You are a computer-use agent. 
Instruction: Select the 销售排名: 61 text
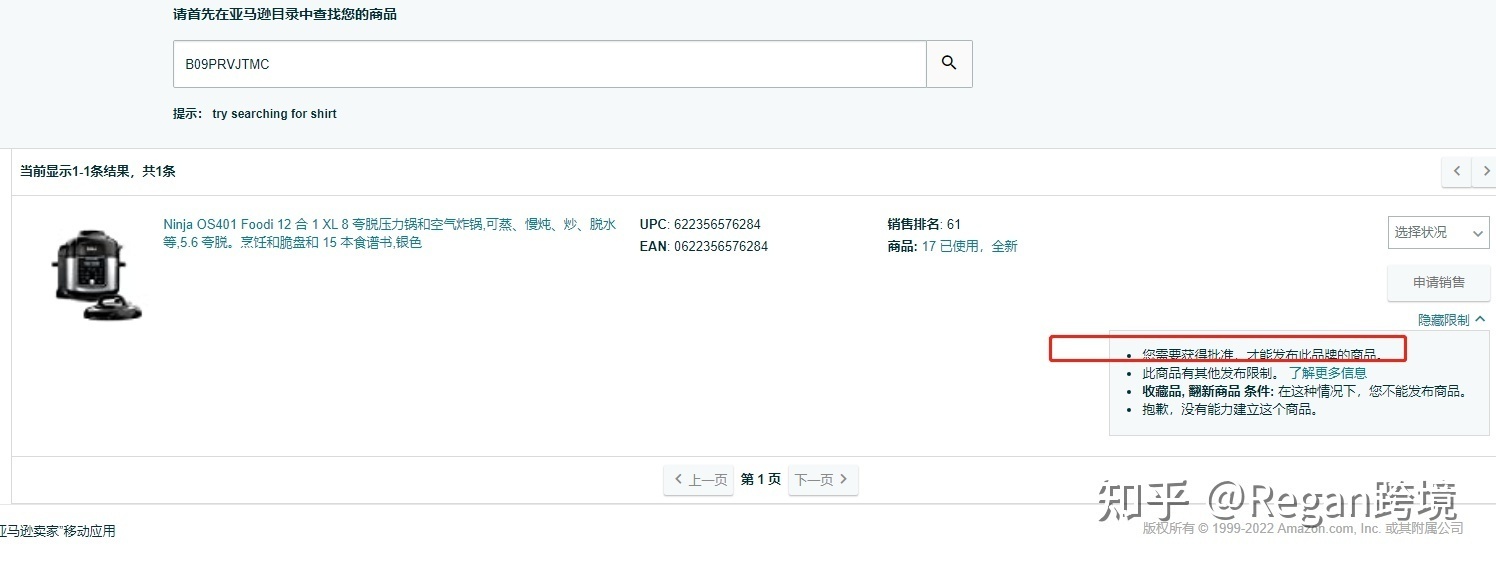(924, 224)
